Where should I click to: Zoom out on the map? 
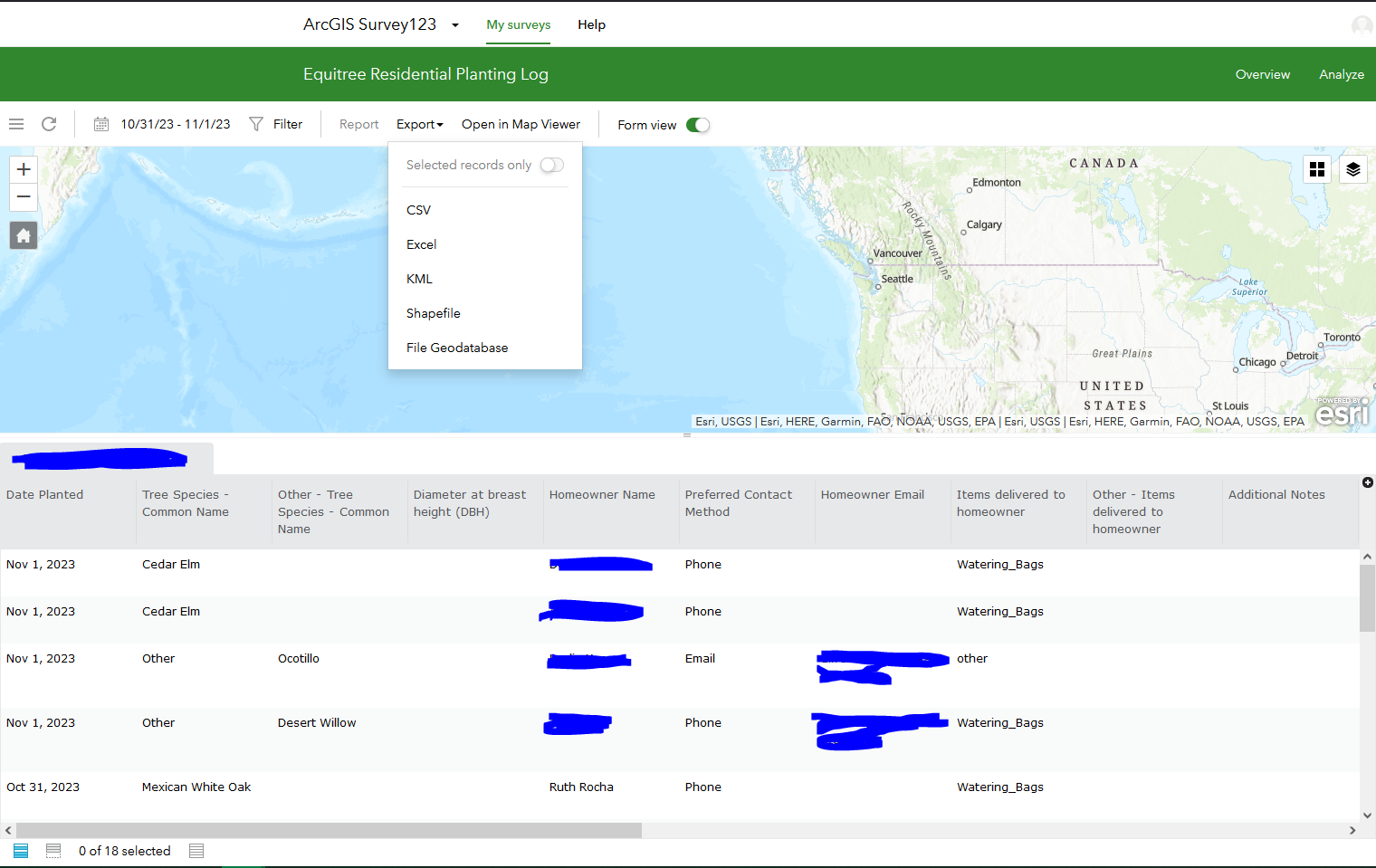(x=24, y=196)
